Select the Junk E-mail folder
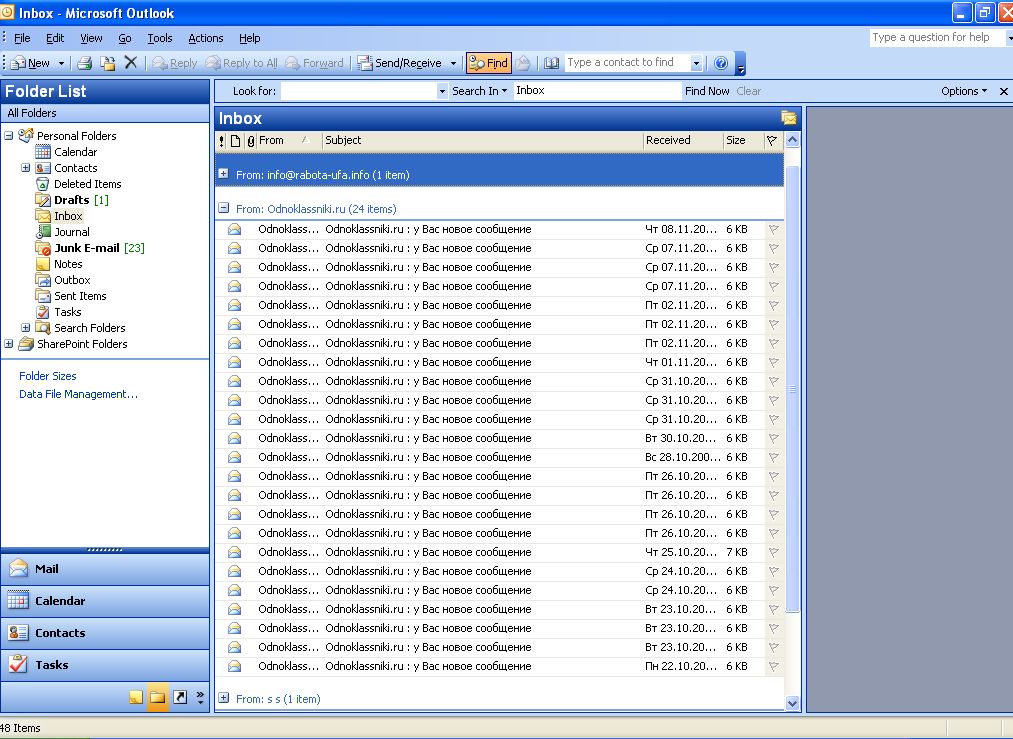 pos(87,248)
